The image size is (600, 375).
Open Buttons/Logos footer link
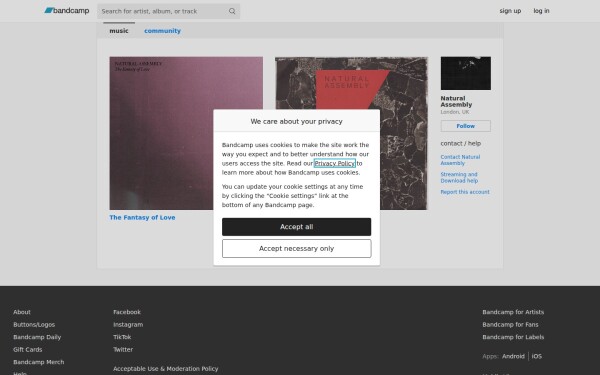point(34,324)
